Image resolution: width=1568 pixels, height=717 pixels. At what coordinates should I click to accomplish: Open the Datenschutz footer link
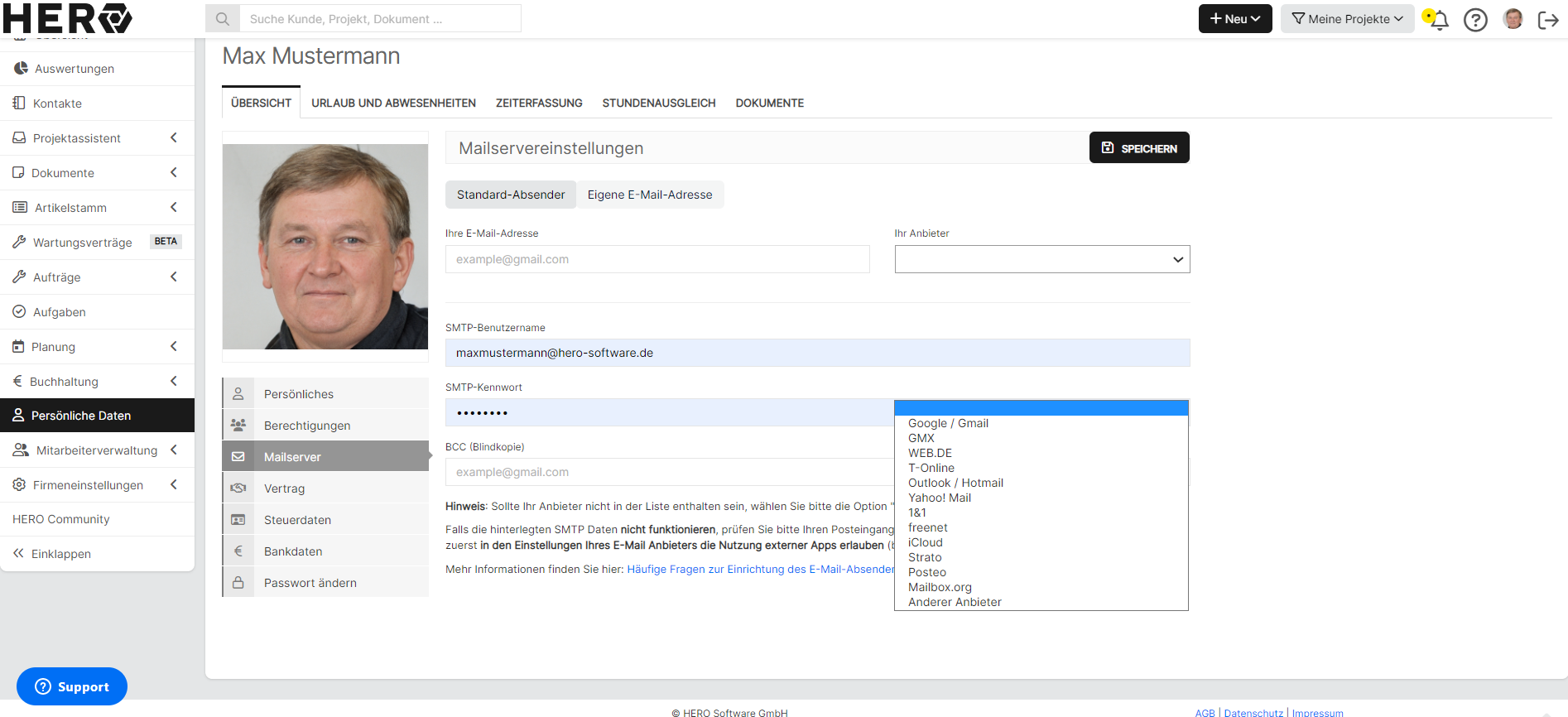[x=1253, y=713]
